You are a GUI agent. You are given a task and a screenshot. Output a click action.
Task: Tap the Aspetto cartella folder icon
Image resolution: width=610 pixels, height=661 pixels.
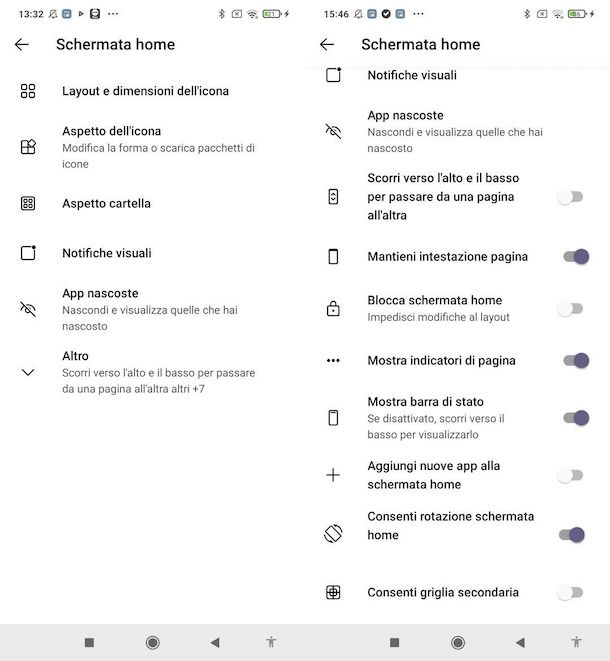click(x=28, y=203)
